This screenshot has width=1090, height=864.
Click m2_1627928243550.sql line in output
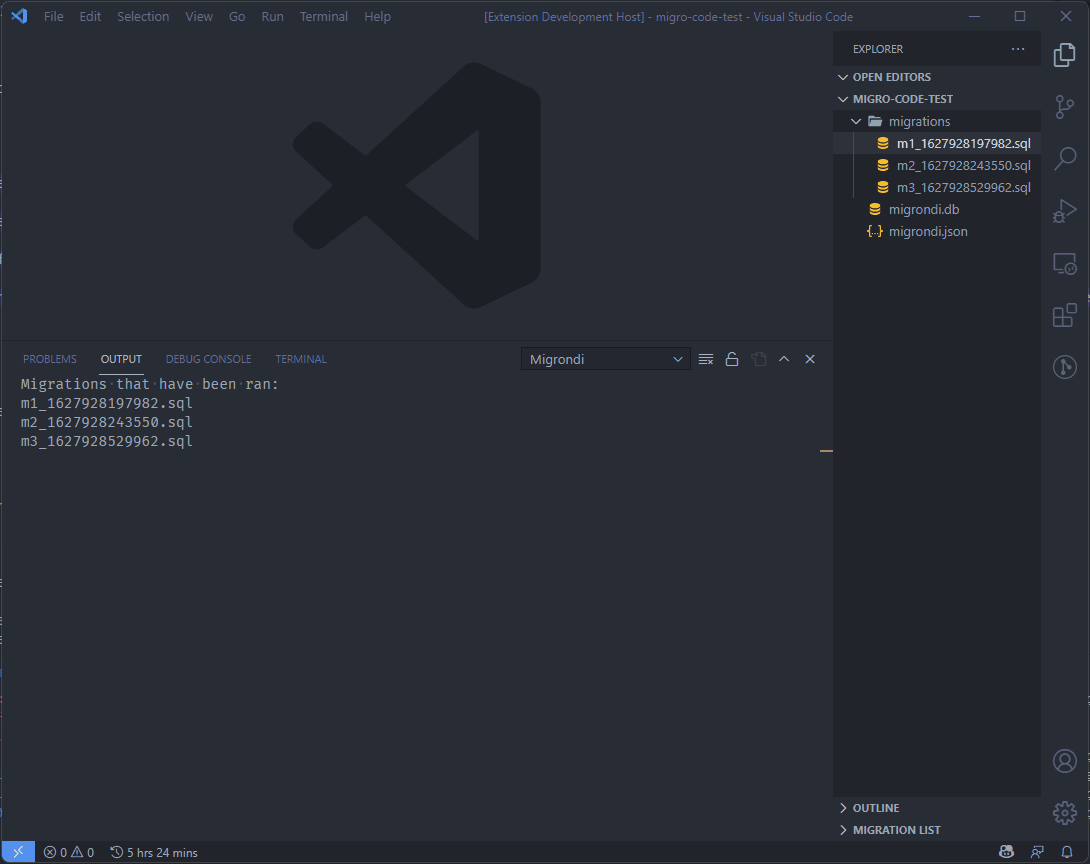tap(106, 422)
